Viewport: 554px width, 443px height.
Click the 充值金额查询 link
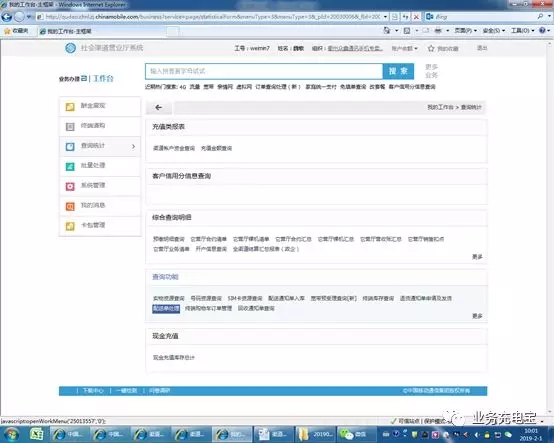[216, 148]
